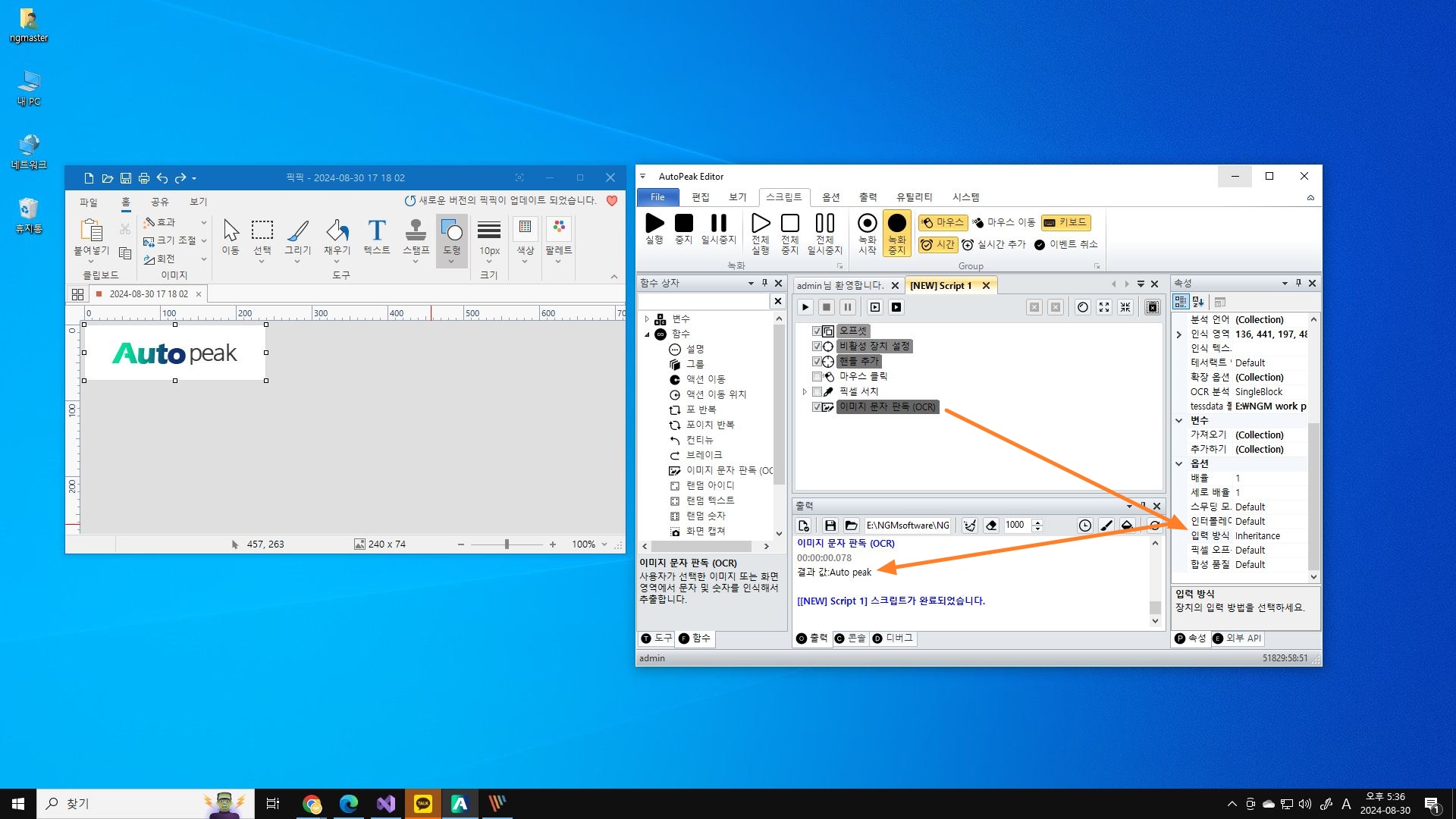Uncheck the 오프셋 step checkbox

tap(817, 331)
